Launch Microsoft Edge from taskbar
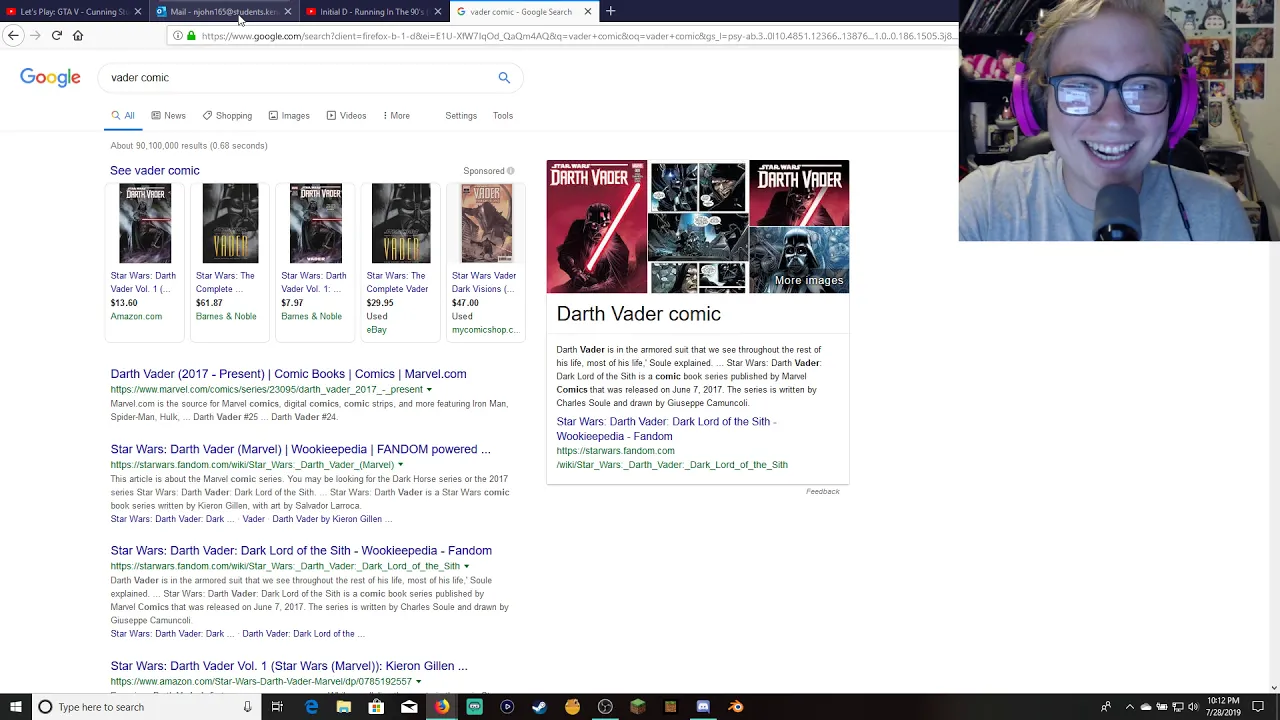The height and width of the screenshot is (720, 1280). coord(311,707)
